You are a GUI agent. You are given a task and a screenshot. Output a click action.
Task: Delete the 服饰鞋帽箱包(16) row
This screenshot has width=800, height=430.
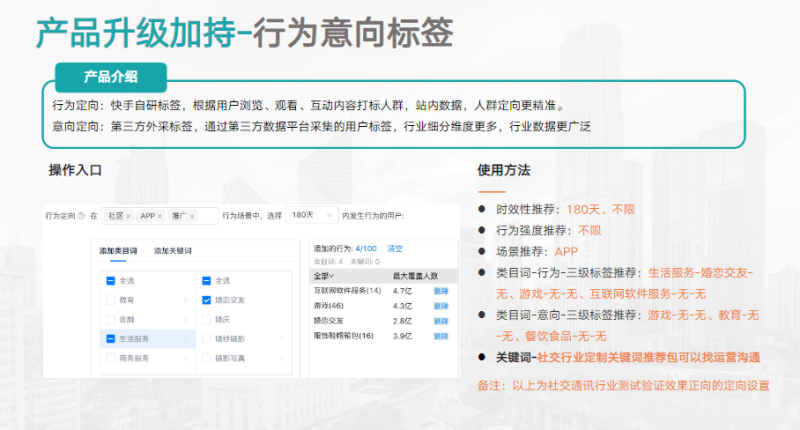click(441, 336)
